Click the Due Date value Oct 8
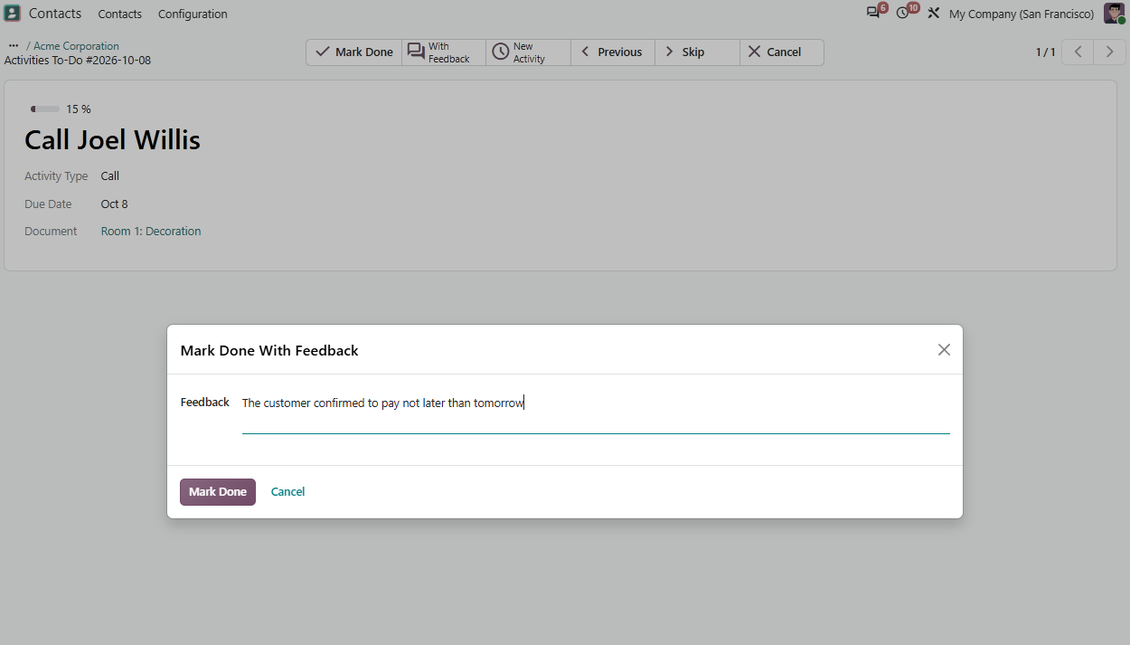The height and width of the screenshot is (645, 1130). 114,204
